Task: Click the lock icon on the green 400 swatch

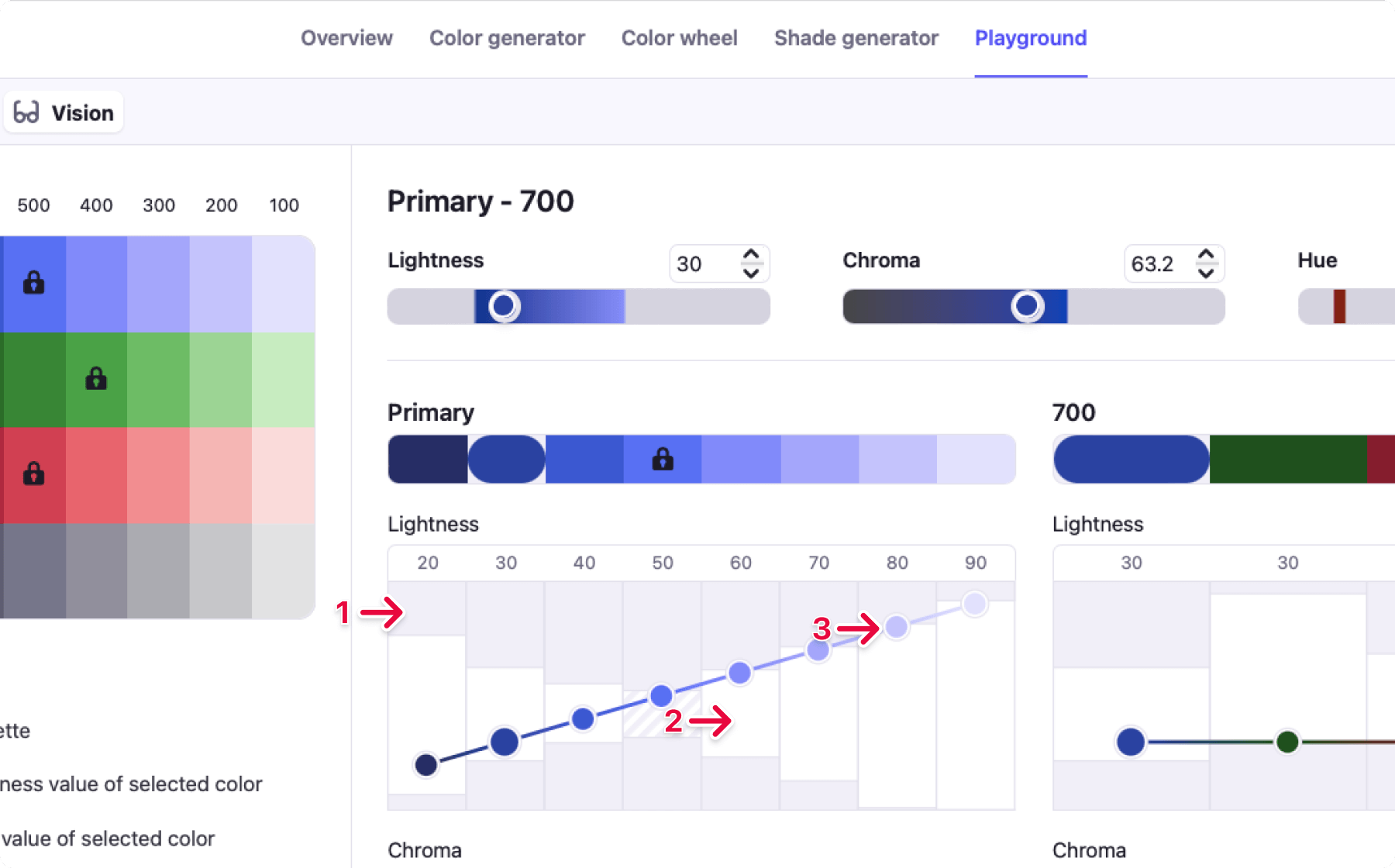Action: pyautogui.click(x=96, y=378)
